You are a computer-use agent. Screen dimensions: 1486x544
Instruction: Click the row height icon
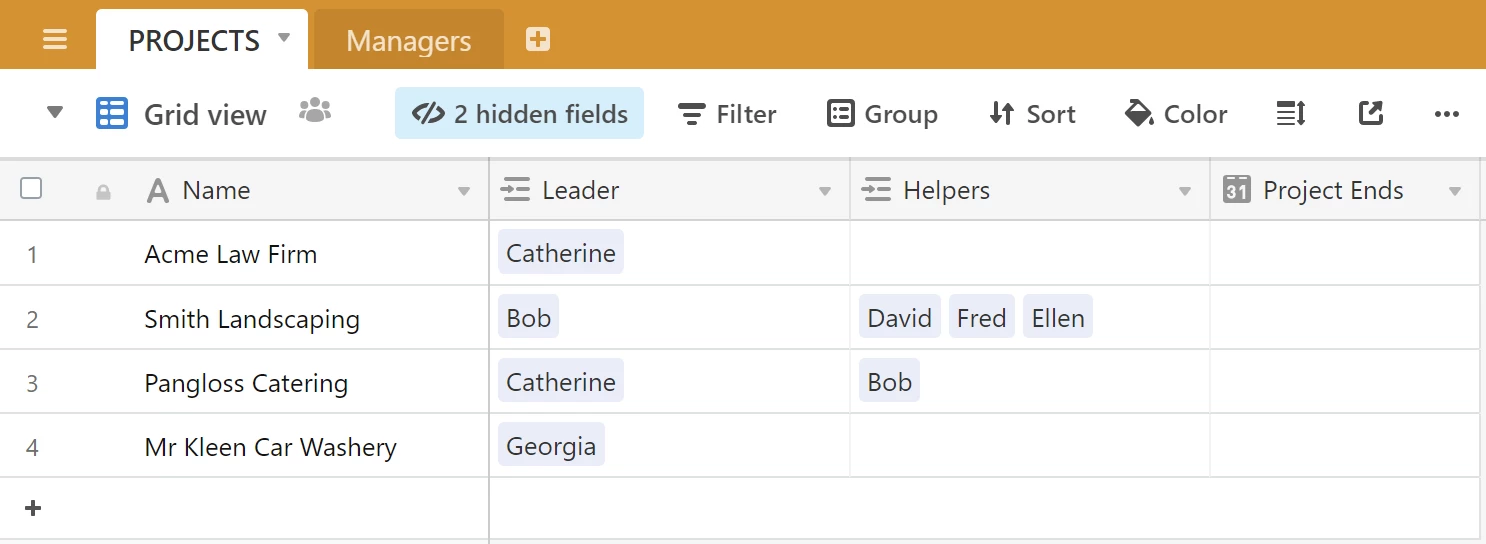(1291, 114)
